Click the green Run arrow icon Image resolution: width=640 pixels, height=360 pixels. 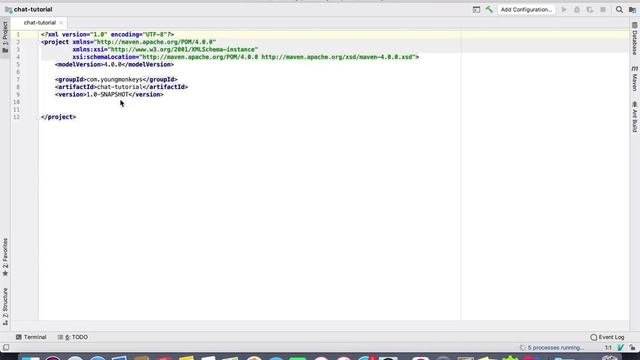click(564, 9)
